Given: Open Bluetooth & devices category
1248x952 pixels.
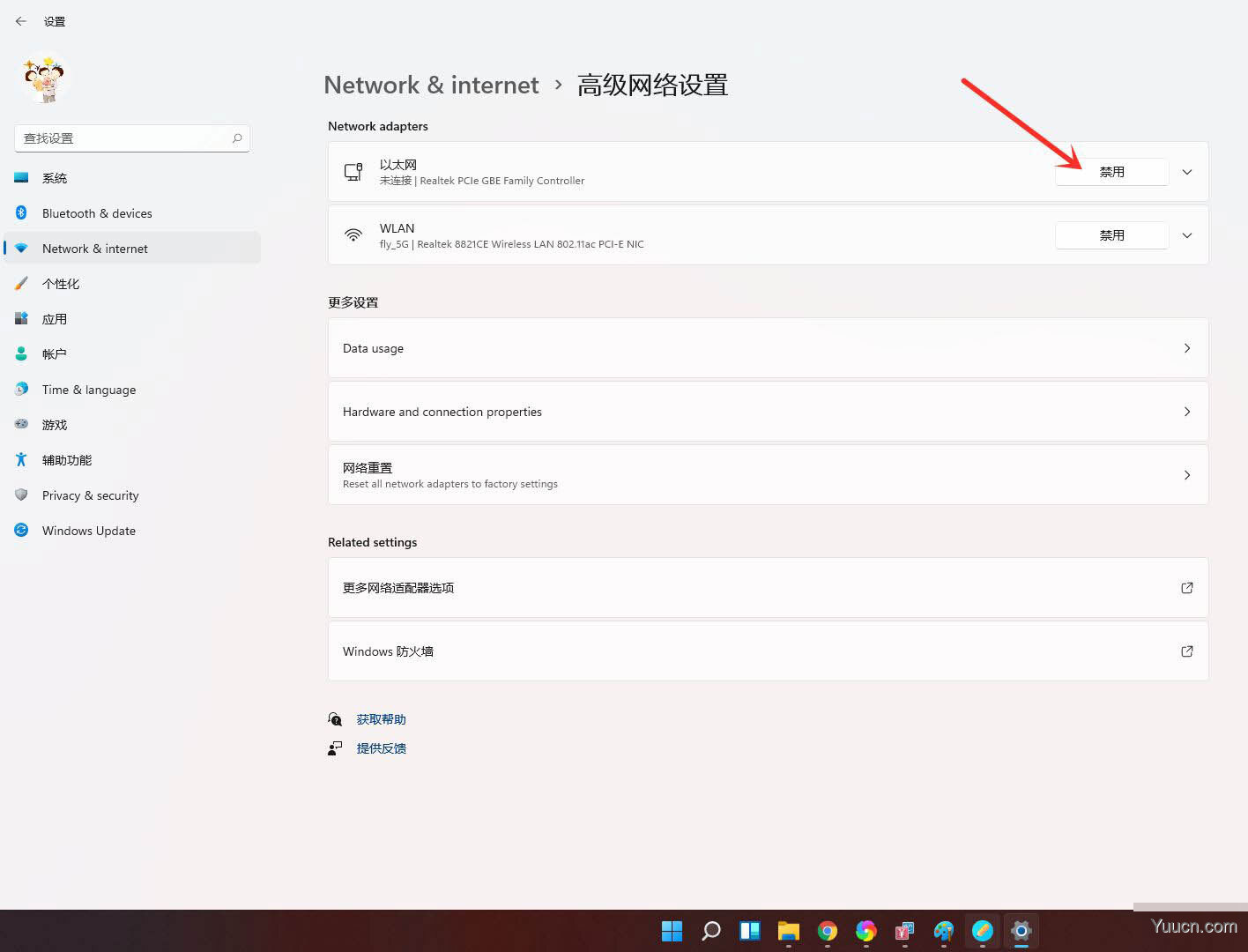Looking at the screenshot, I should [x=132, y=213].
